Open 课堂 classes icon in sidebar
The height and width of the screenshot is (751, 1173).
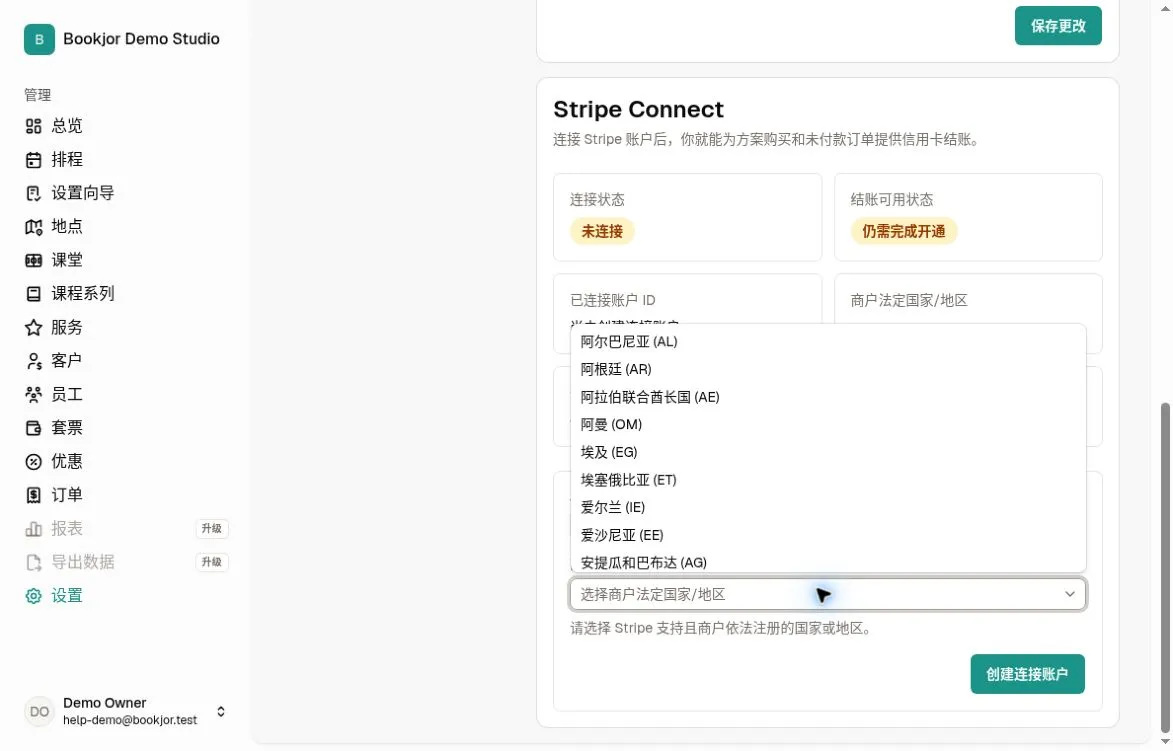click(33, 260)
